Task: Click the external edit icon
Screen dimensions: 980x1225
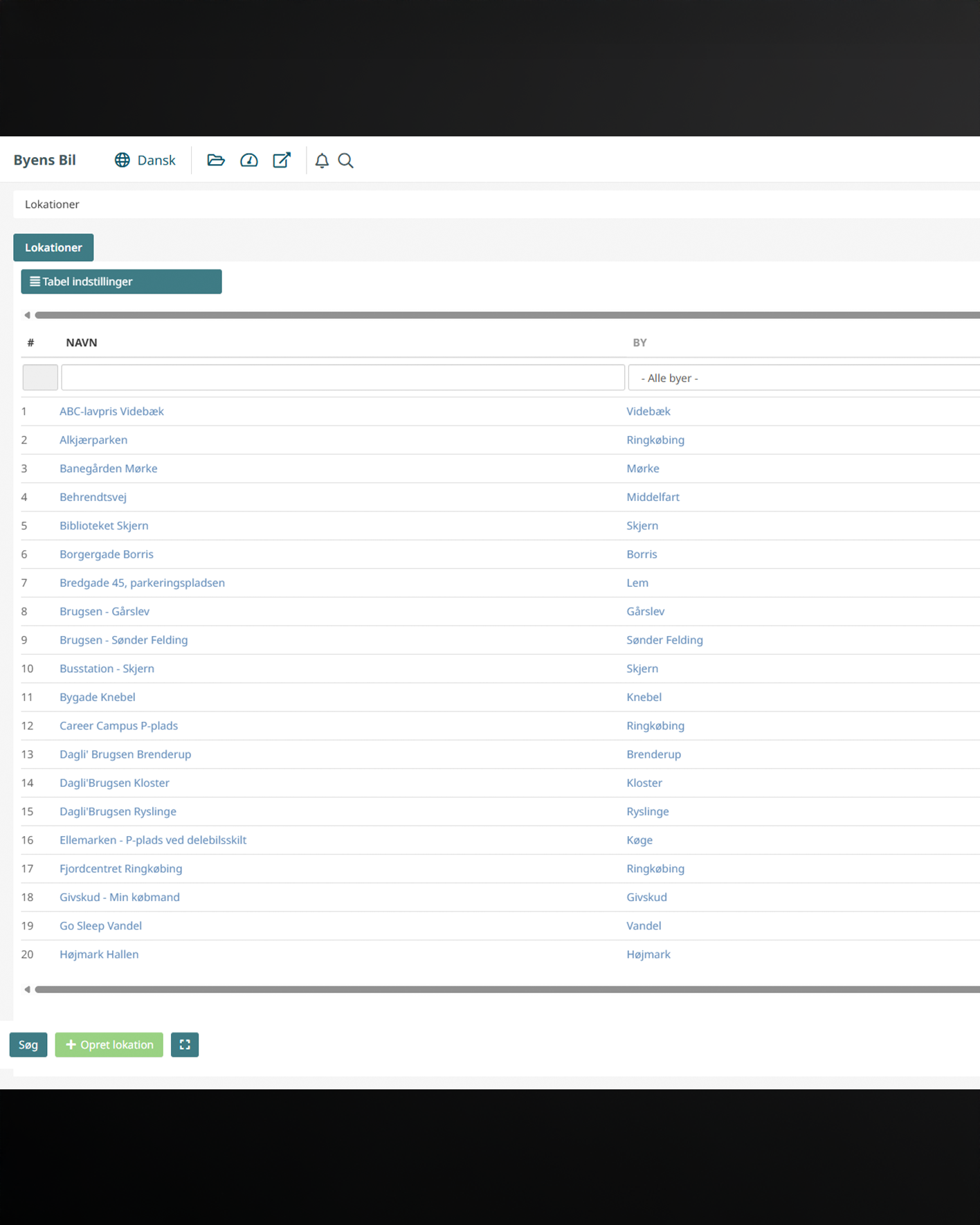Action: pyautogui.click(x=282, y=160)
